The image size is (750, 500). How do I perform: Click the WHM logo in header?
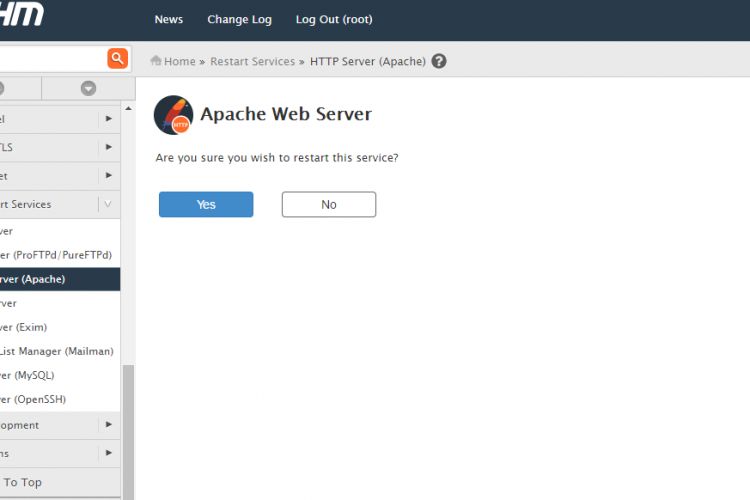[22, 14]
